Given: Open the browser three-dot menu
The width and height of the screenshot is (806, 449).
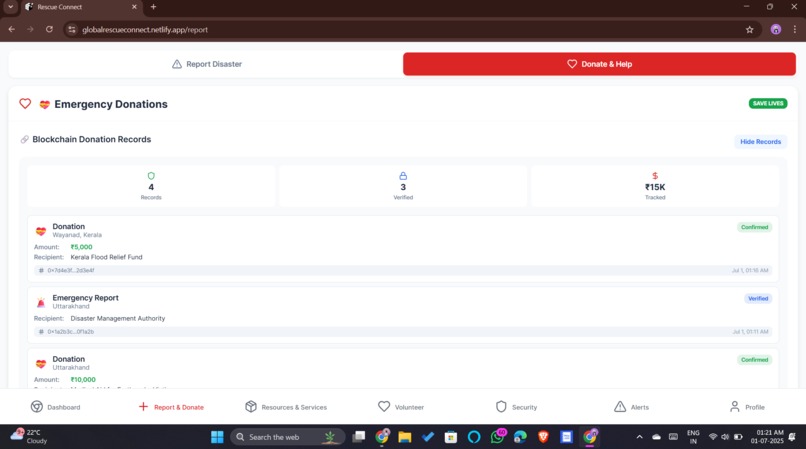Looking at the screenshot, I should [x=795, y=30].
